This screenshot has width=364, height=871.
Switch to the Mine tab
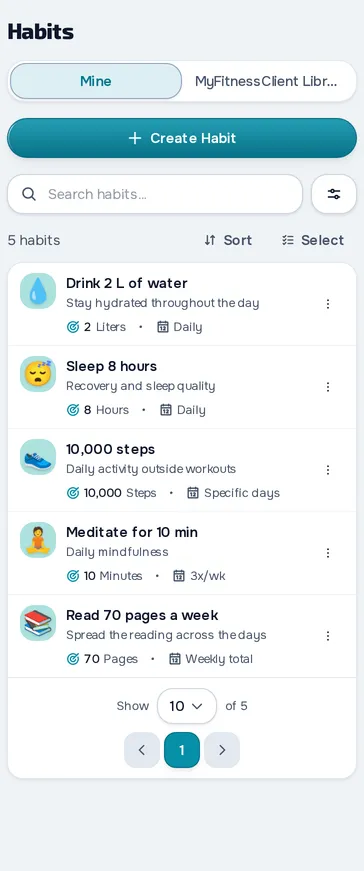coord(96,81)
